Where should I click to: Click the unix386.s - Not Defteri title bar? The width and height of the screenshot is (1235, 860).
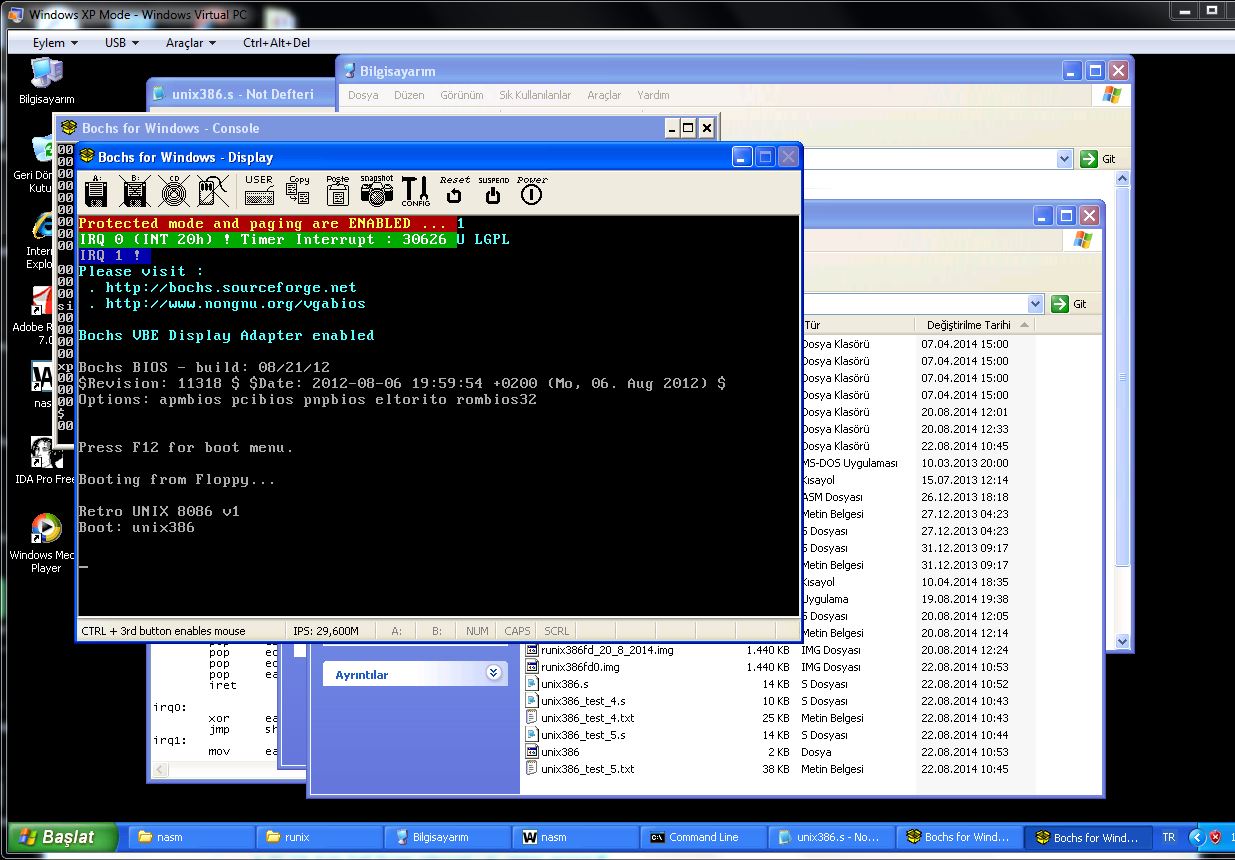pos(243,94)
